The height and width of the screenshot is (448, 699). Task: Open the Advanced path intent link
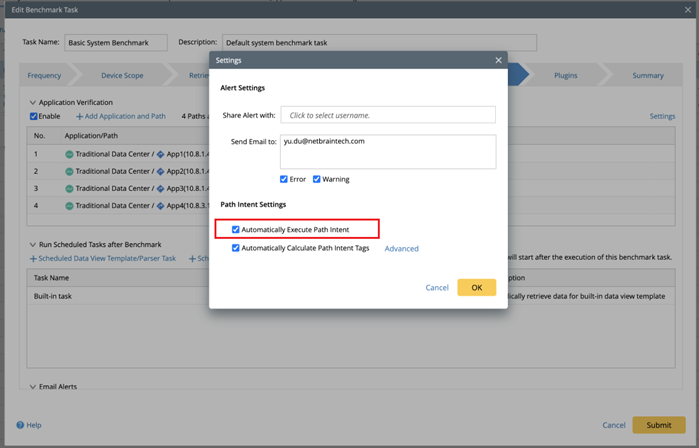tap(402, 249)
